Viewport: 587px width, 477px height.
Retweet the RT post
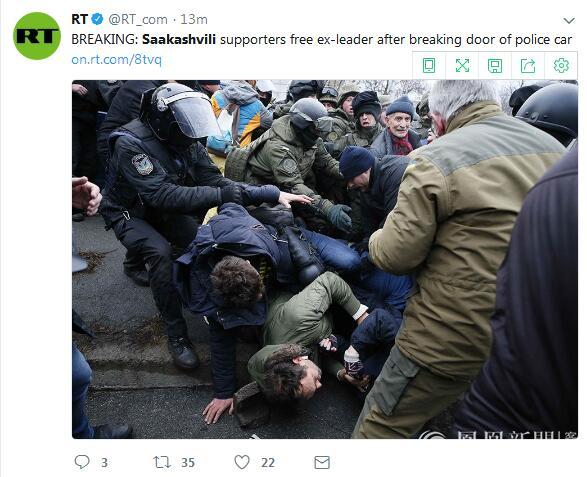click(x=162, y=462)
